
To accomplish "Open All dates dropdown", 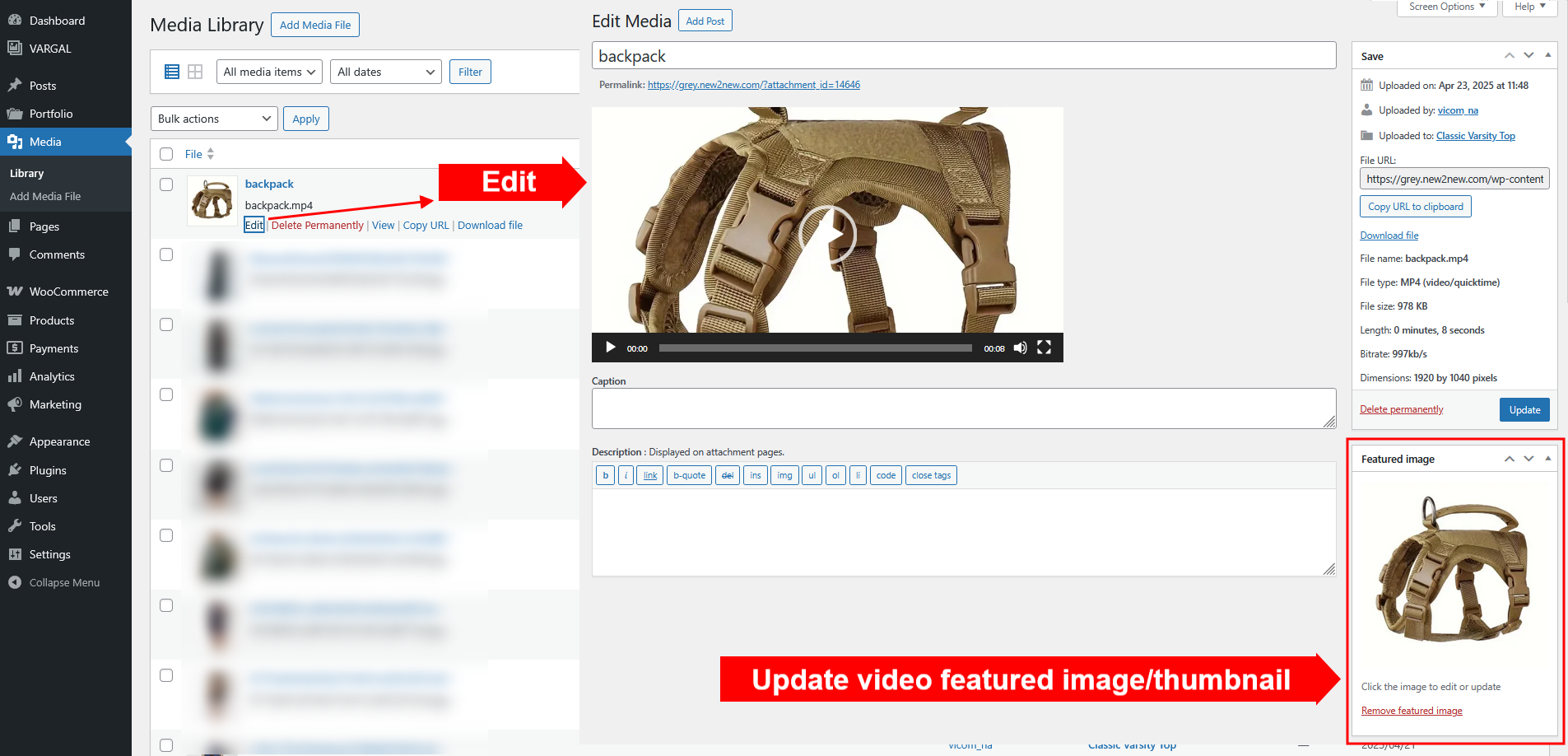I will coord(385,72).
